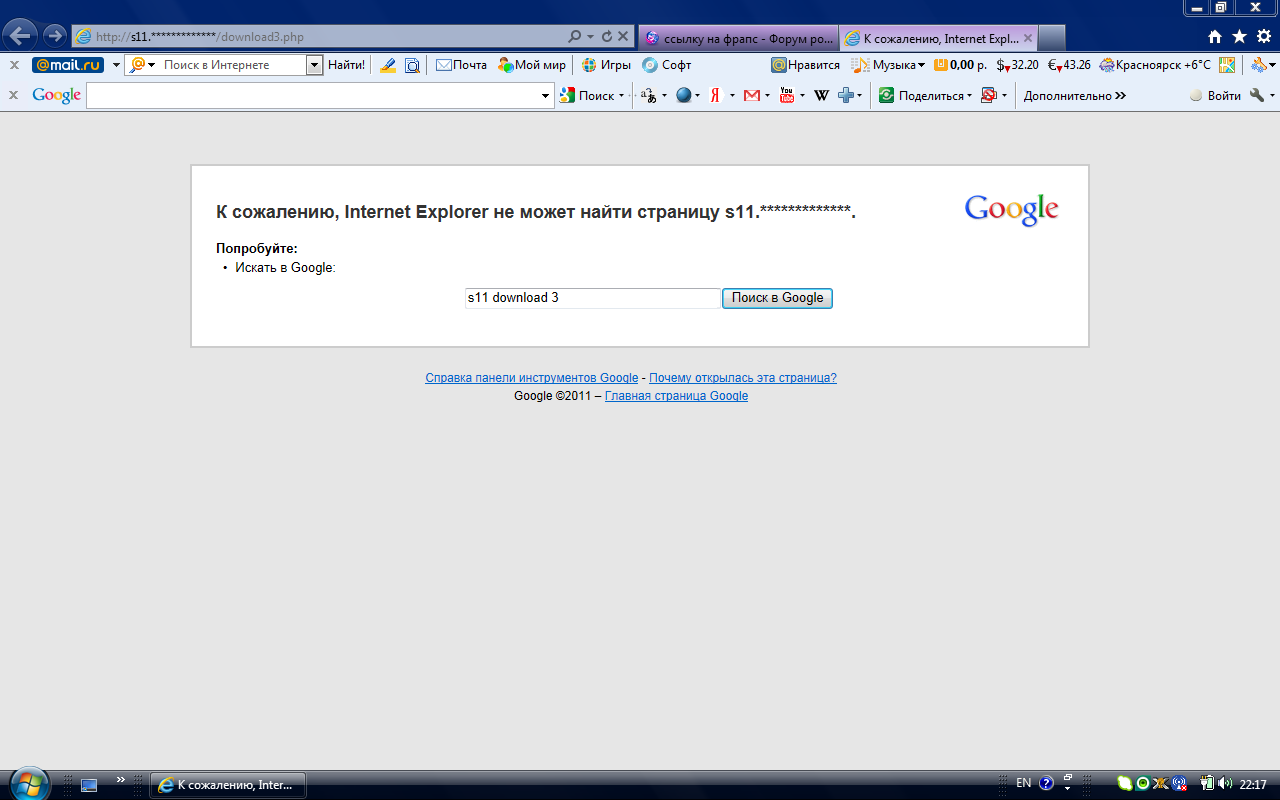Expand Mail.ru search history dropdown
The image size is (1280, 800).
point(315,65)
